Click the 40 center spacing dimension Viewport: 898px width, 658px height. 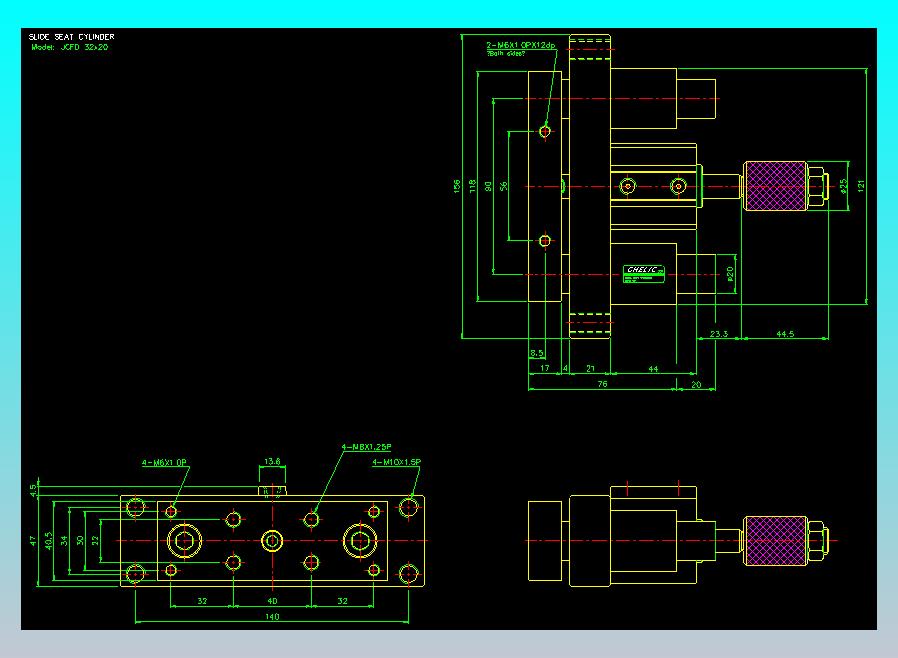coord(272,601)
